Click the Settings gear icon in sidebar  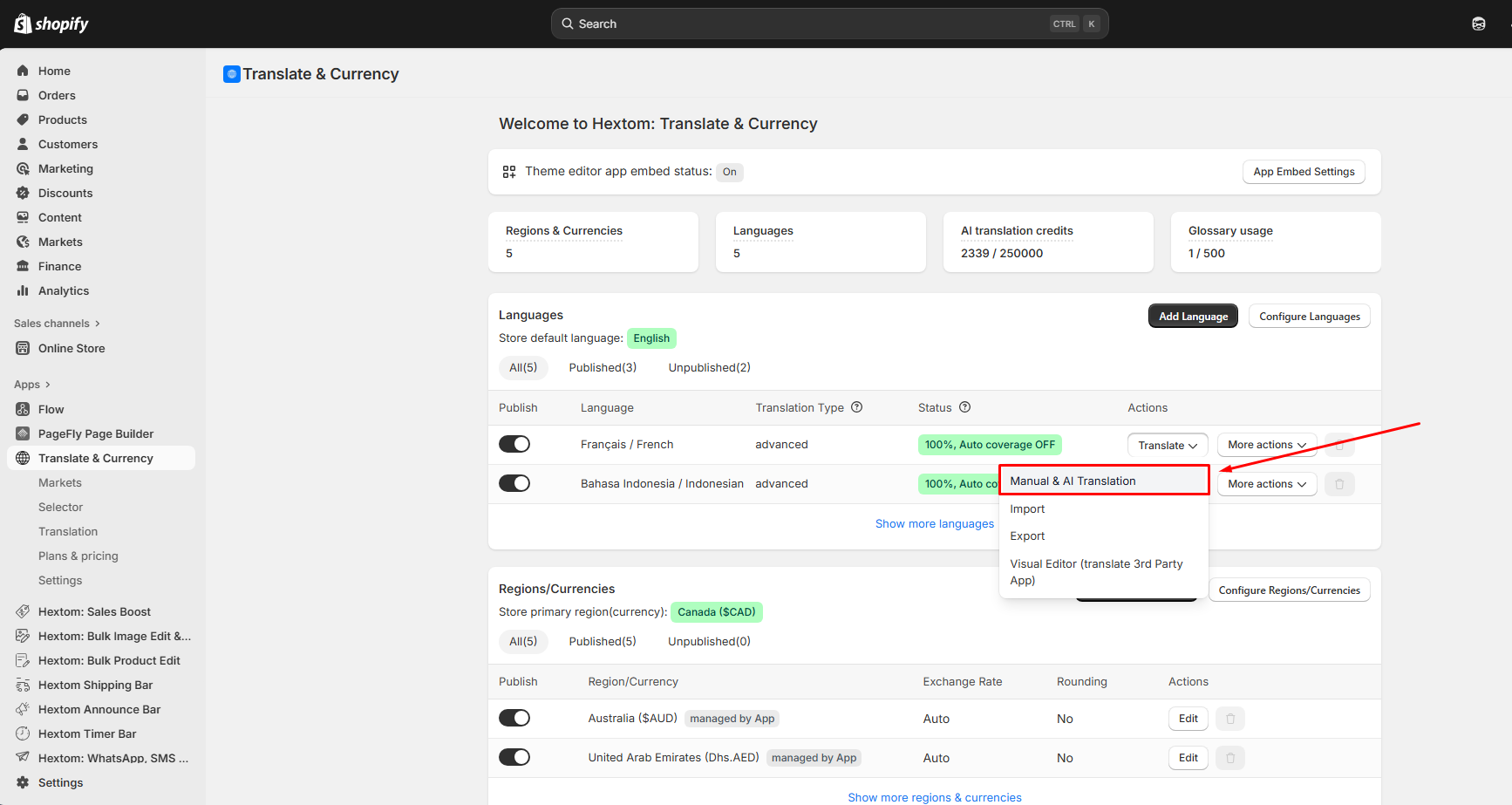point(23,782)
